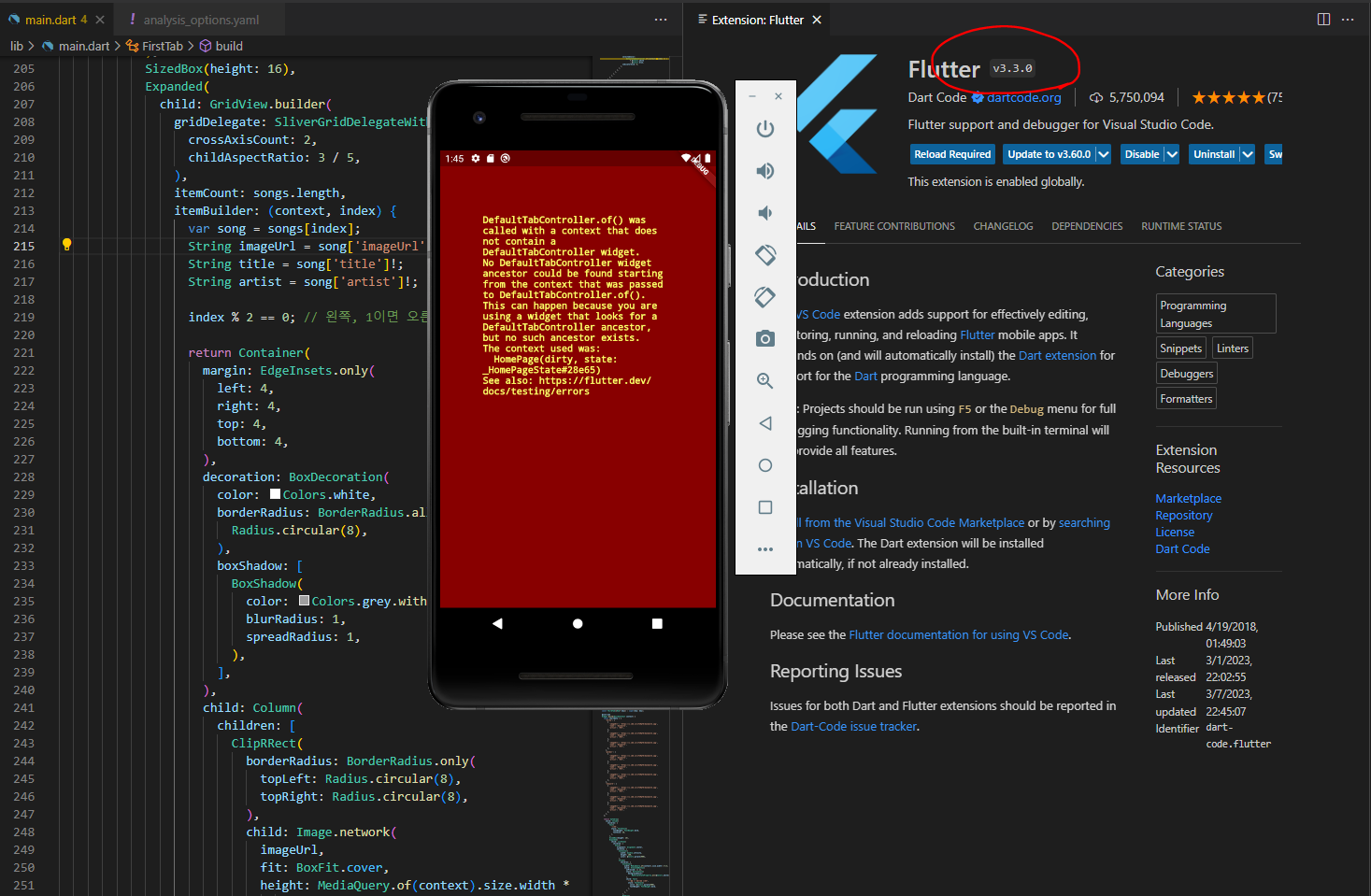
Task: Open the lib breadcrumb folder picker
Action: point(17,46)
